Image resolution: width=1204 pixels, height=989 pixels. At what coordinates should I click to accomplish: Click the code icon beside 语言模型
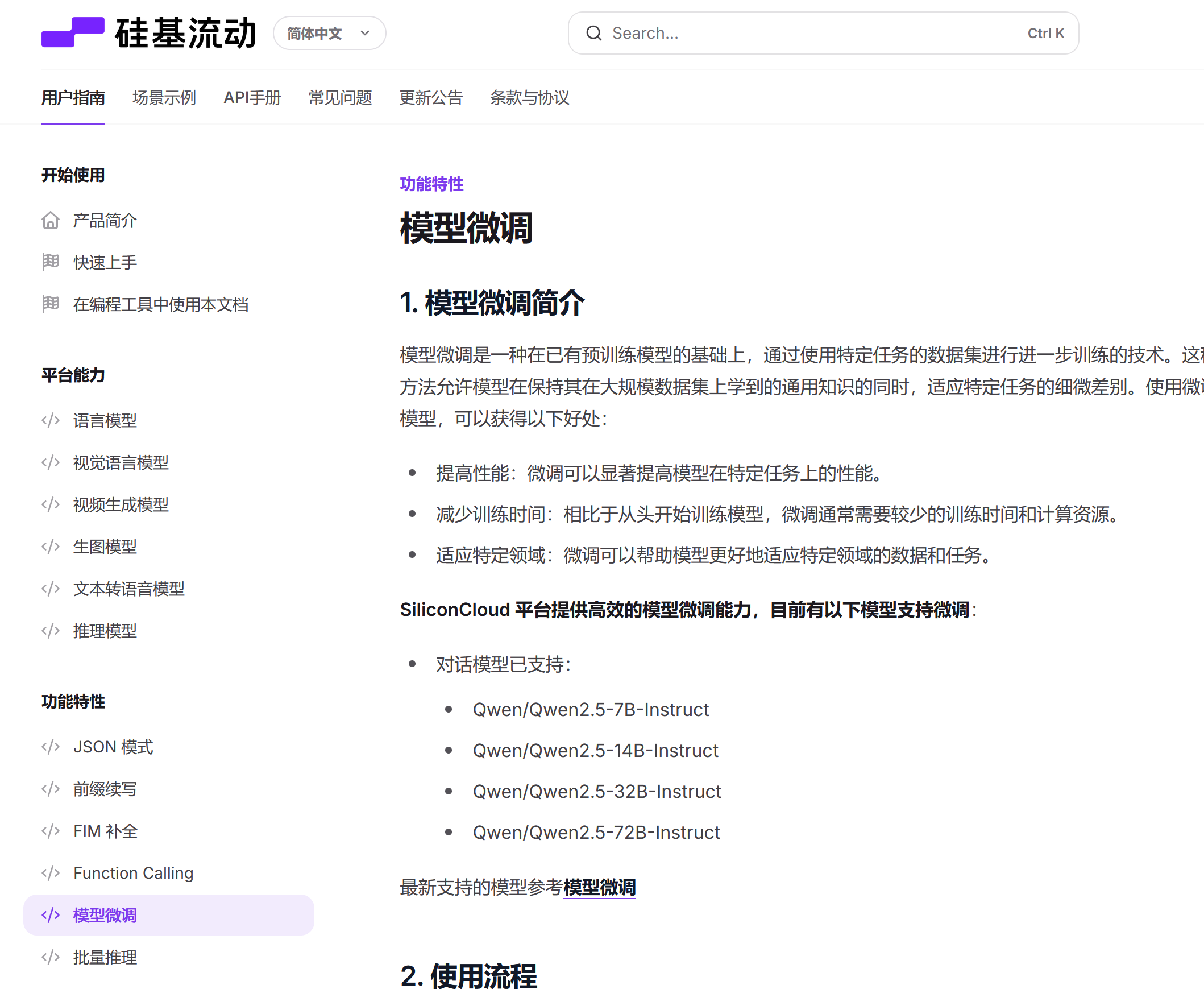[x=51, y=420]
